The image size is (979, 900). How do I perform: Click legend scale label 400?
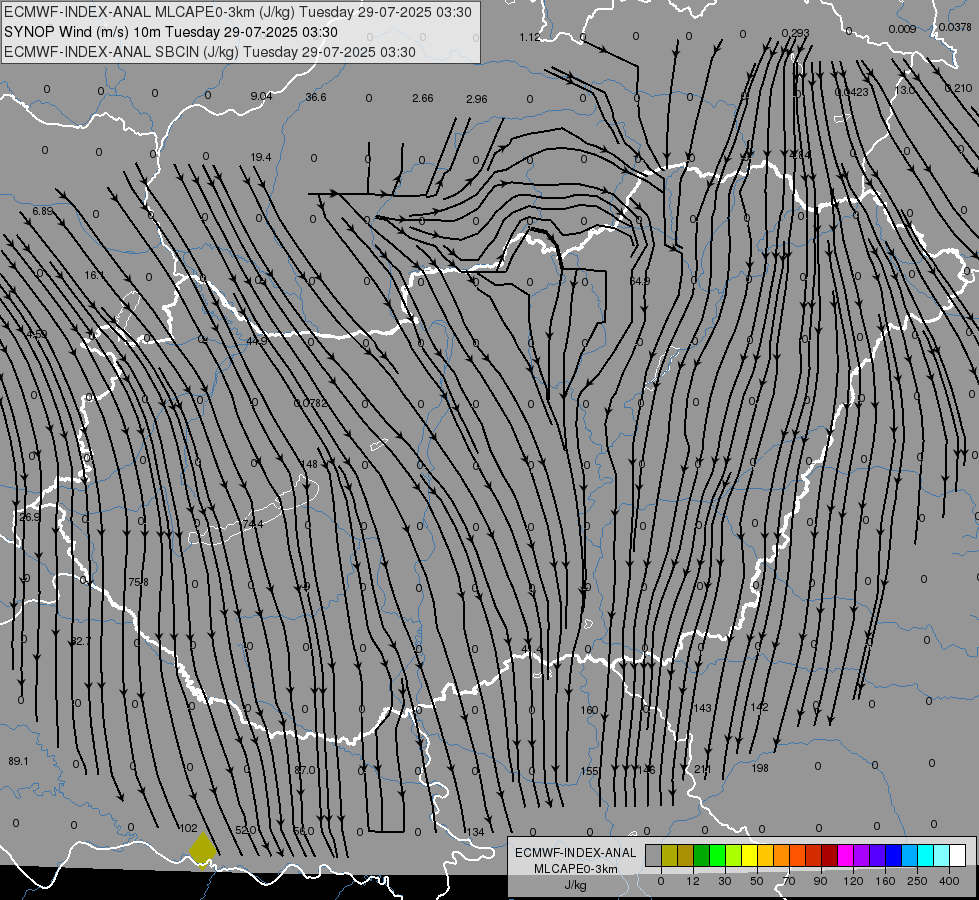949,881
